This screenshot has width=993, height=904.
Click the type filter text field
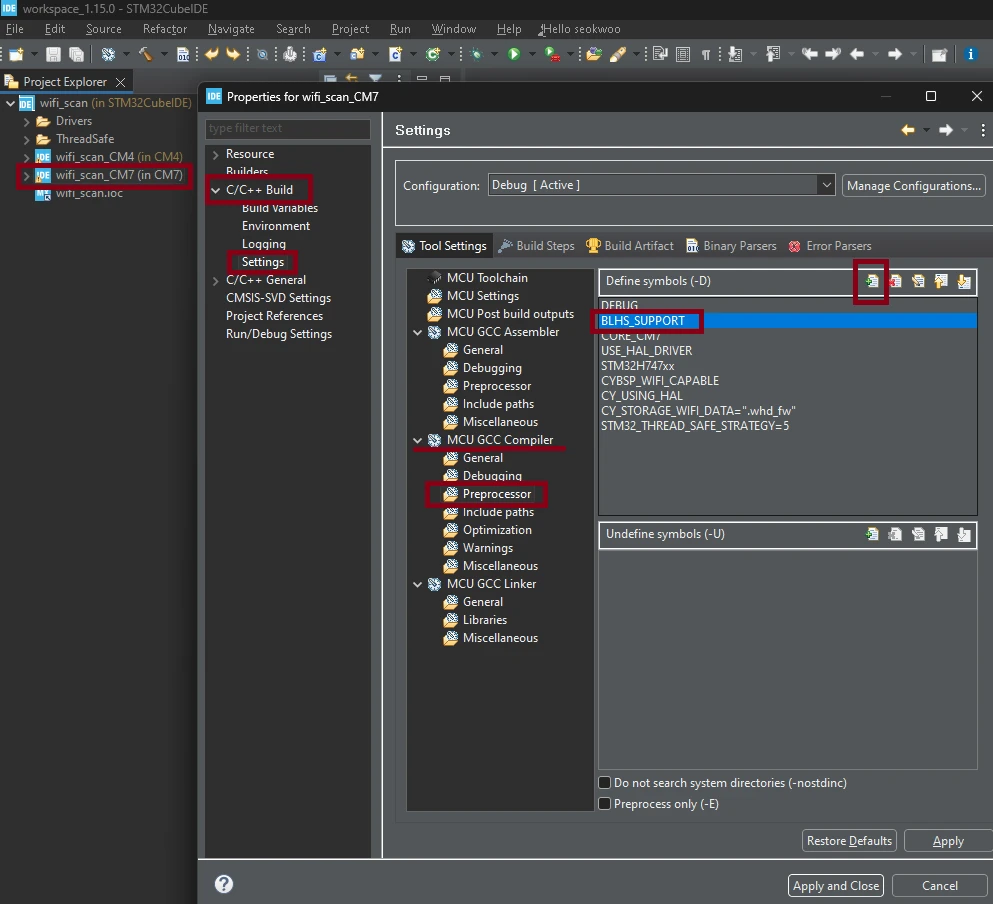coord(287,128)
